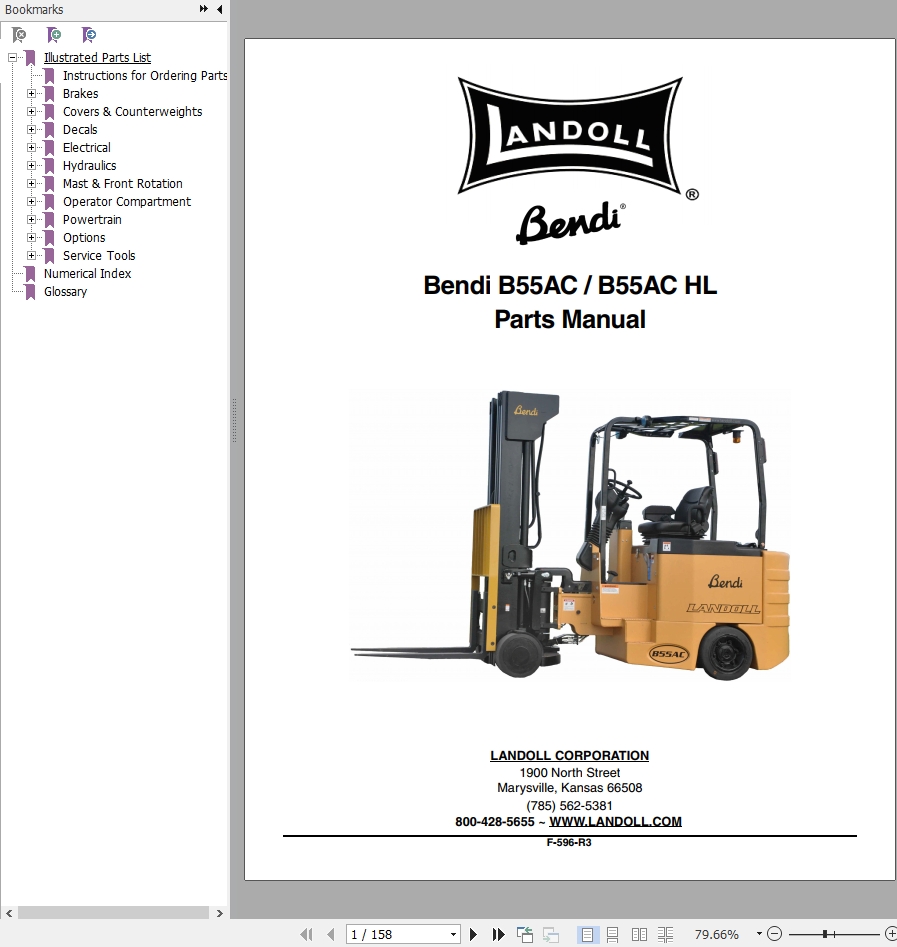
Task: Select continuous facing pages layout view
Action: (x=665, y=934)
